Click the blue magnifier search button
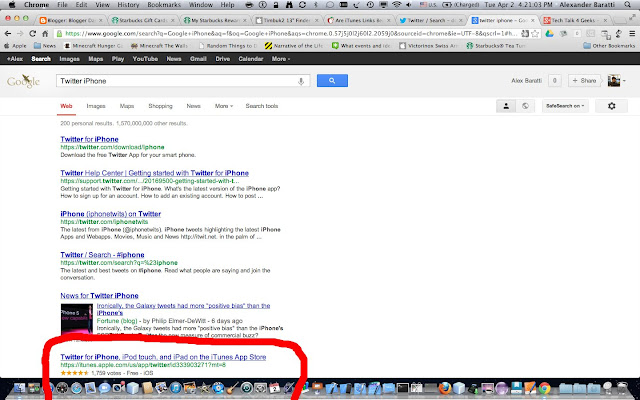The width and height of the screenshot is (640, 400). (x=332, y=81)
